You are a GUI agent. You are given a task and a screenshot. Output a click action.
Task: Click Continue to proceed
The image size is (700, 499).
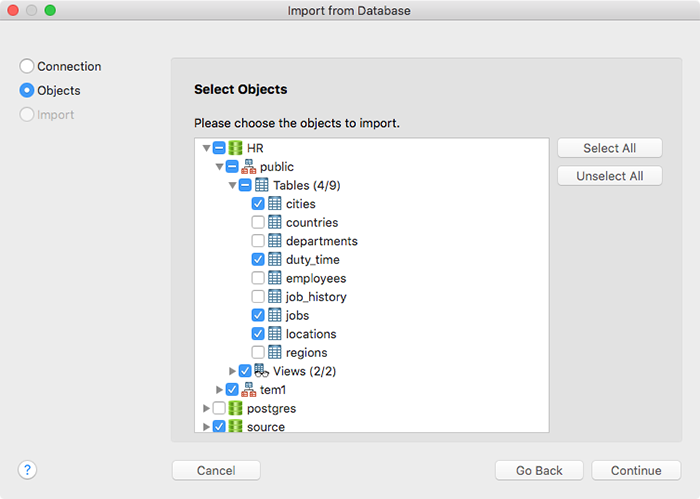(636, 470)
